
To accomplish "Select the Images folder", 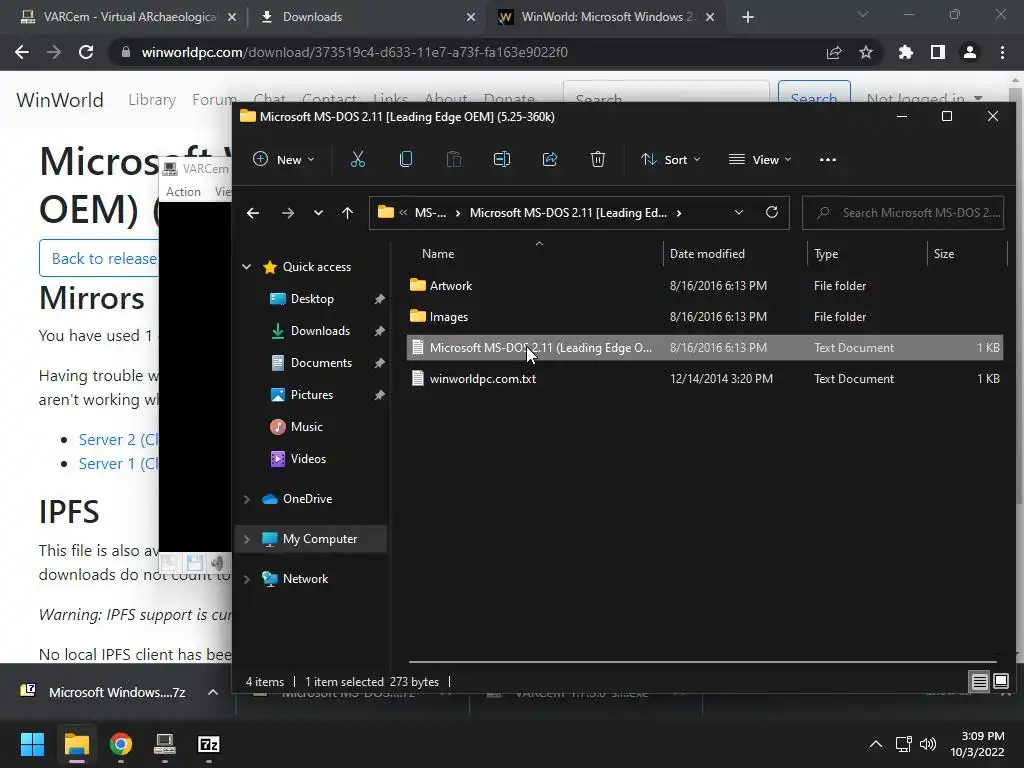I will tap(705, 317).
